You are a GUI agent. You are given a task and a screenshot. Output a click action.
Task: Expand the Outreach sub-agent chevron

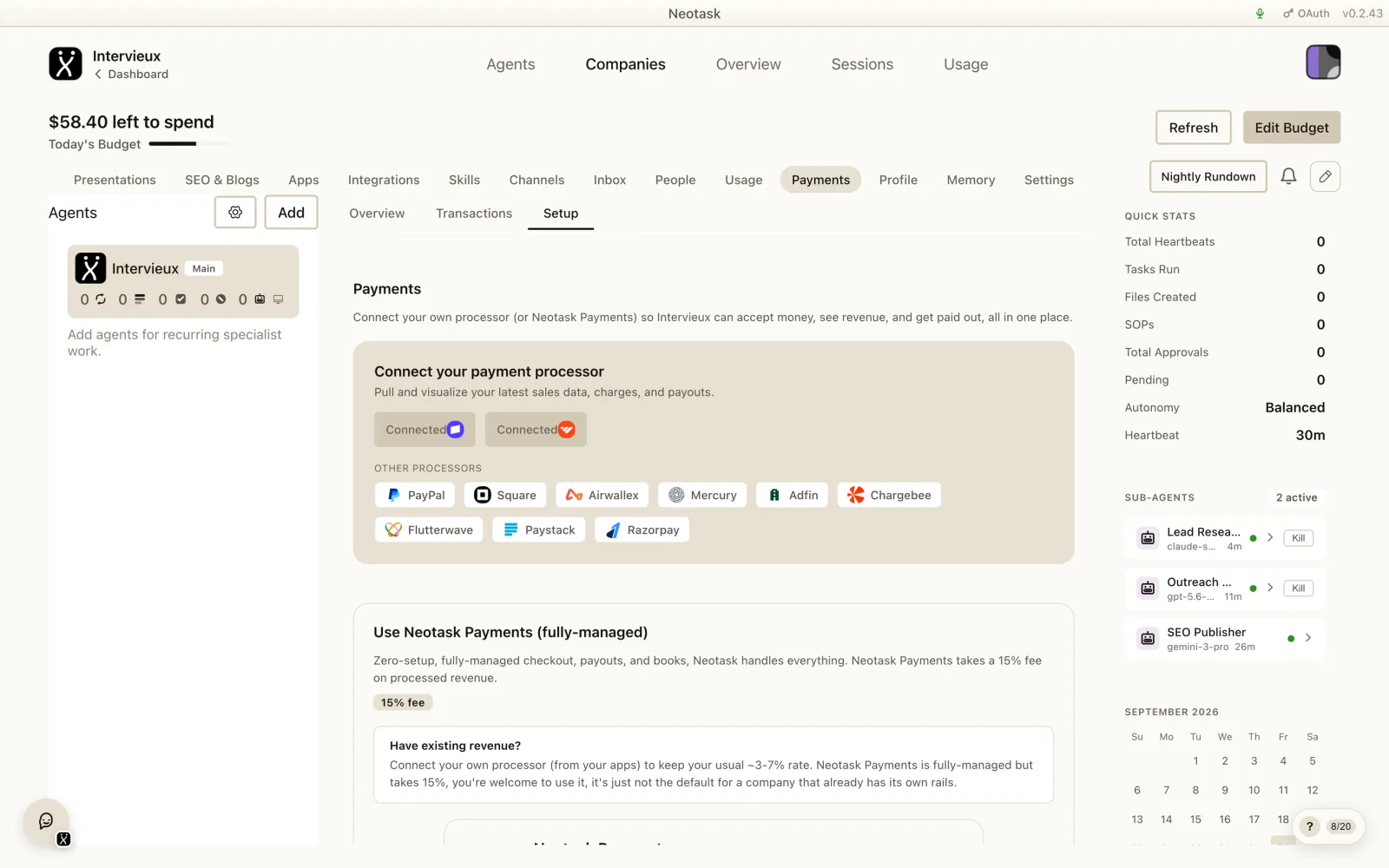point(1270,589)
